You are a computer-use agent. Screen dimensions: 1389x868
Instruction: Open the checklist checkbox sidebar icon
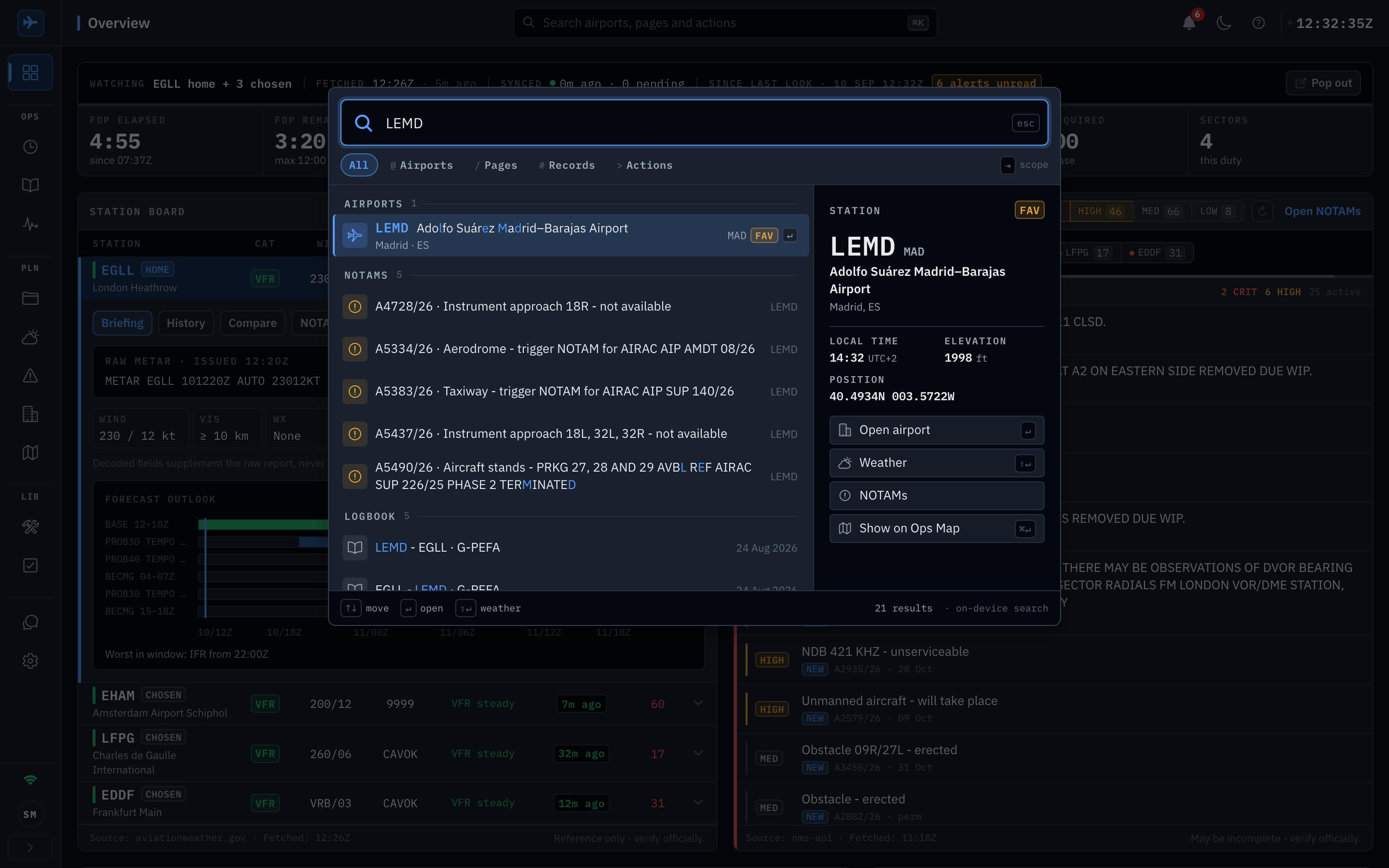click(x=30, y=566)
